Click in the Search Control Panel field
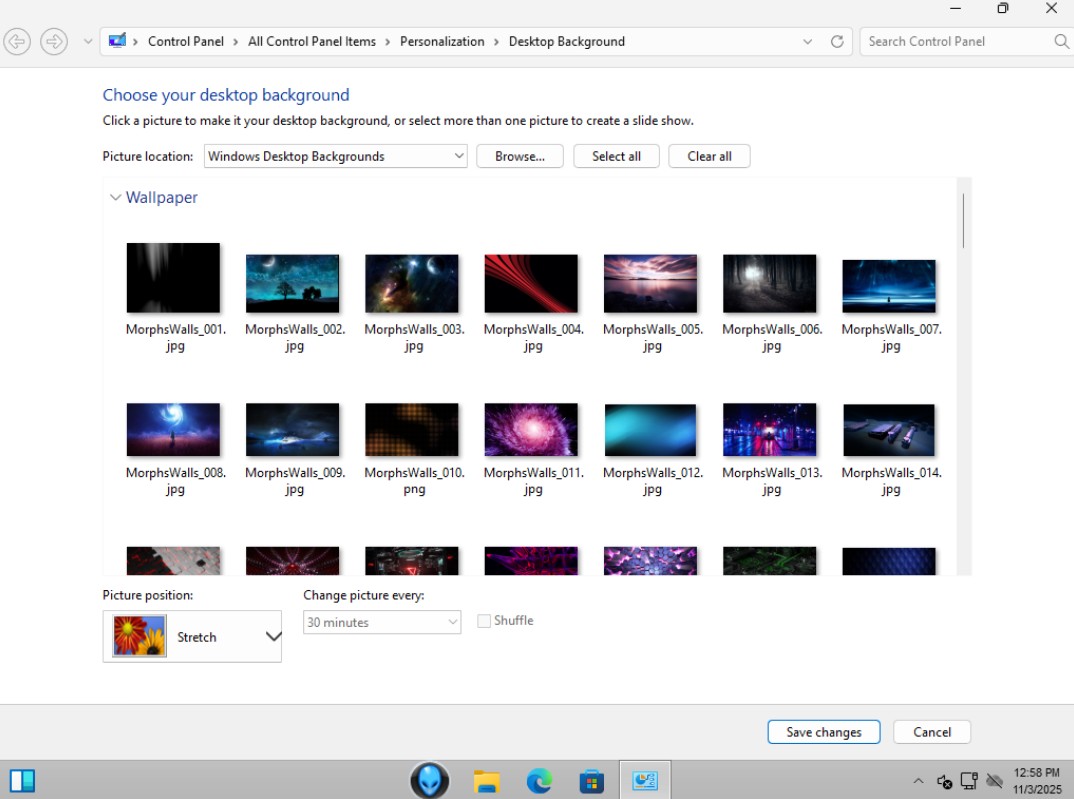This screenshot has width=1074, height=799. [x=955, y=41]
